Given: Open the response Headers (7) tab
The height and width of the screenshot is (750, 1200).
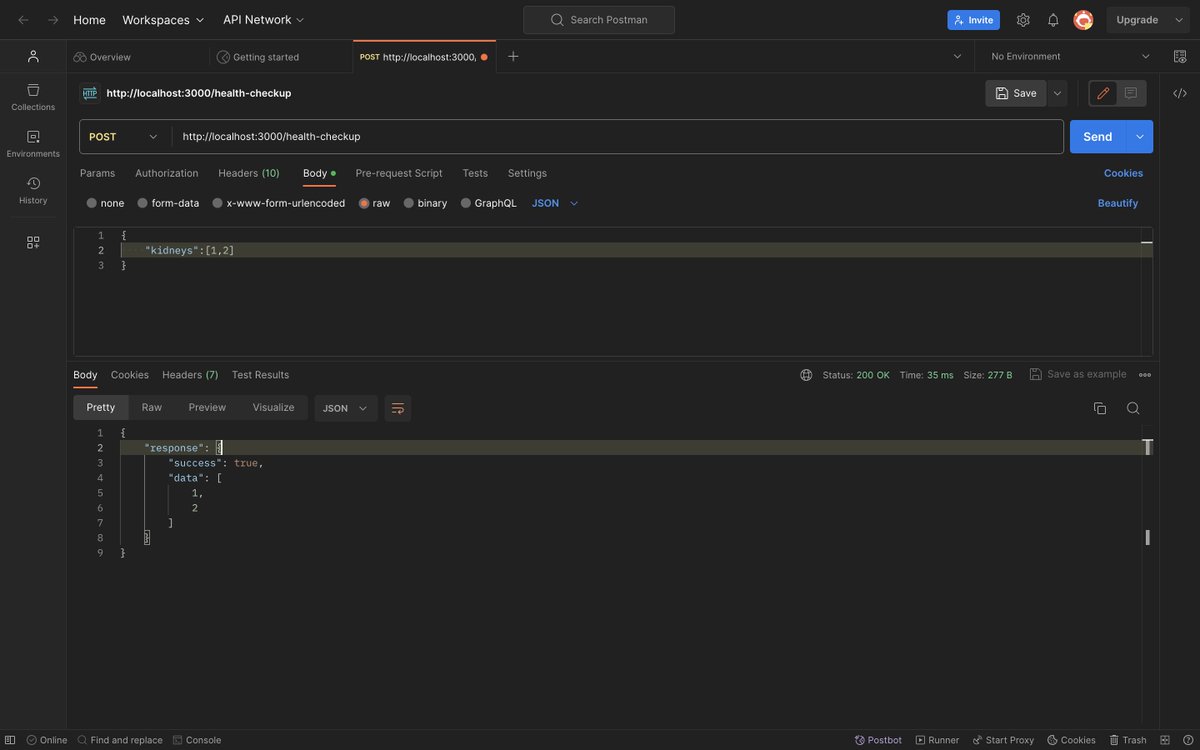Looking at the screenshot, I should tap(190, 375).
